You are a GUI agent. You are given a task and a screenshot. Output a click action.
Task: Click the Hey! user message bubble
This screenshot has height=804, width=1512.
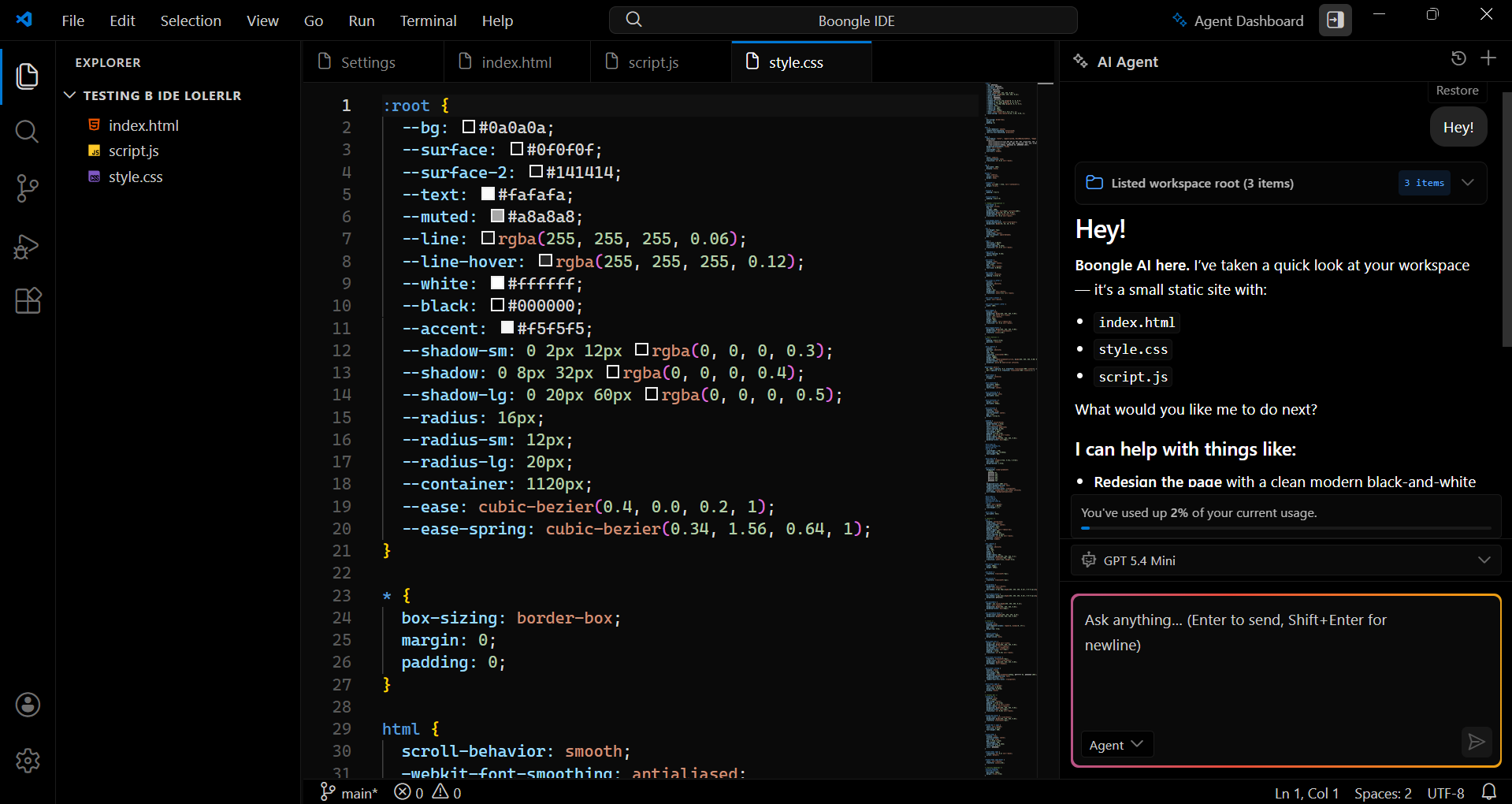pos(1458,127)
